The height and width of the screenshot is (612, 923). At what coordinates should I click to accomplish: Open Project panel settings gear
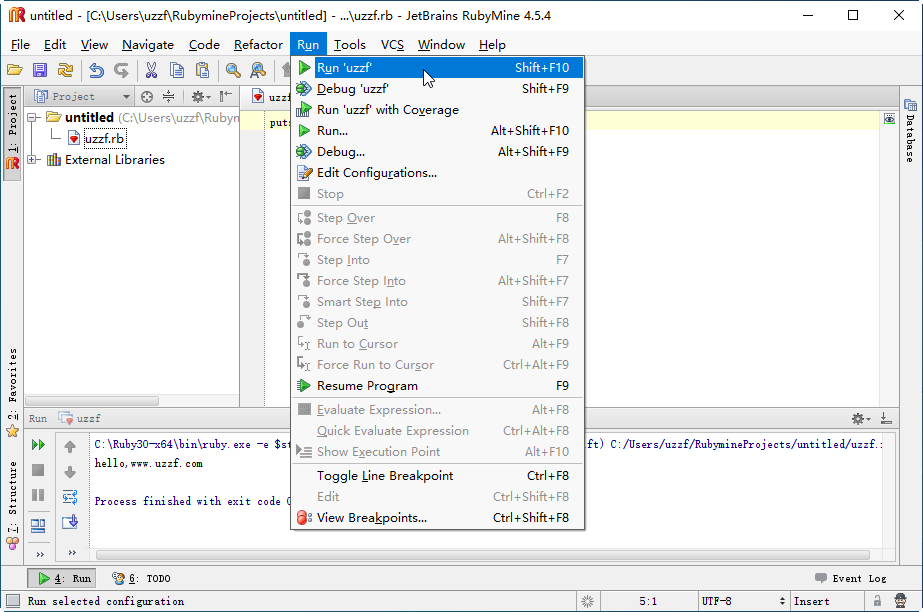tap(200, 97)
